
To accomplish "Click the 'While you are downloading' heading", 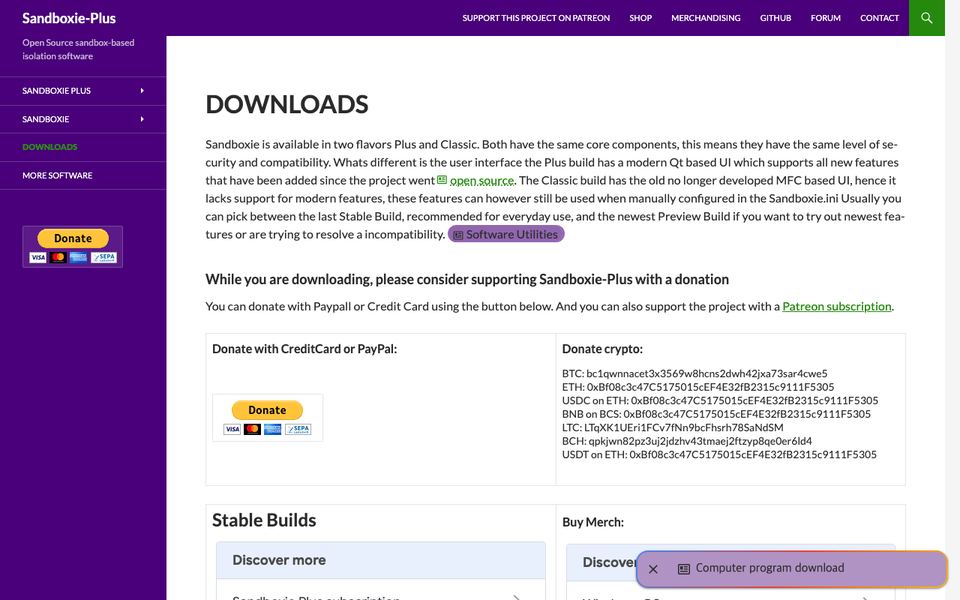I will (x=467, y=279).
